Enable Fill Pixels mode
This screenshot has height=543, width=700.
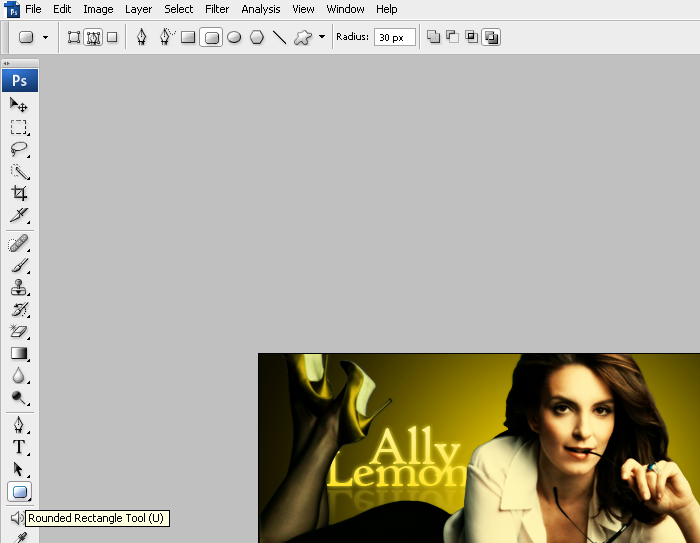[x=112, y=38]
